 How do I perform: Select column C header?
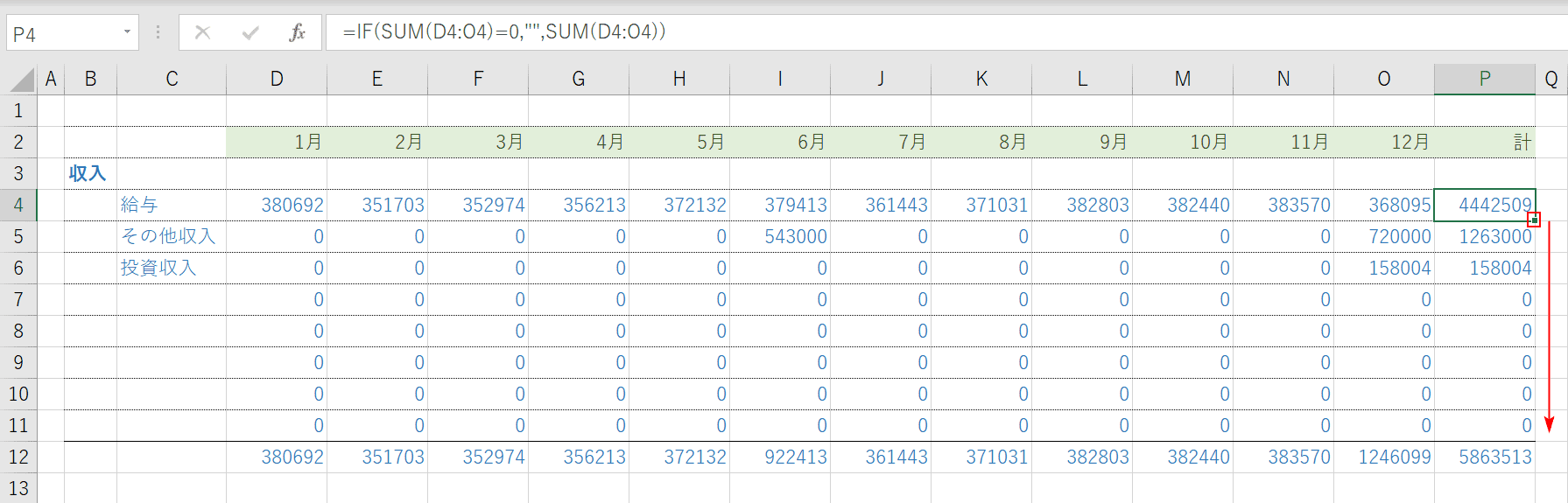click(172, 79)
